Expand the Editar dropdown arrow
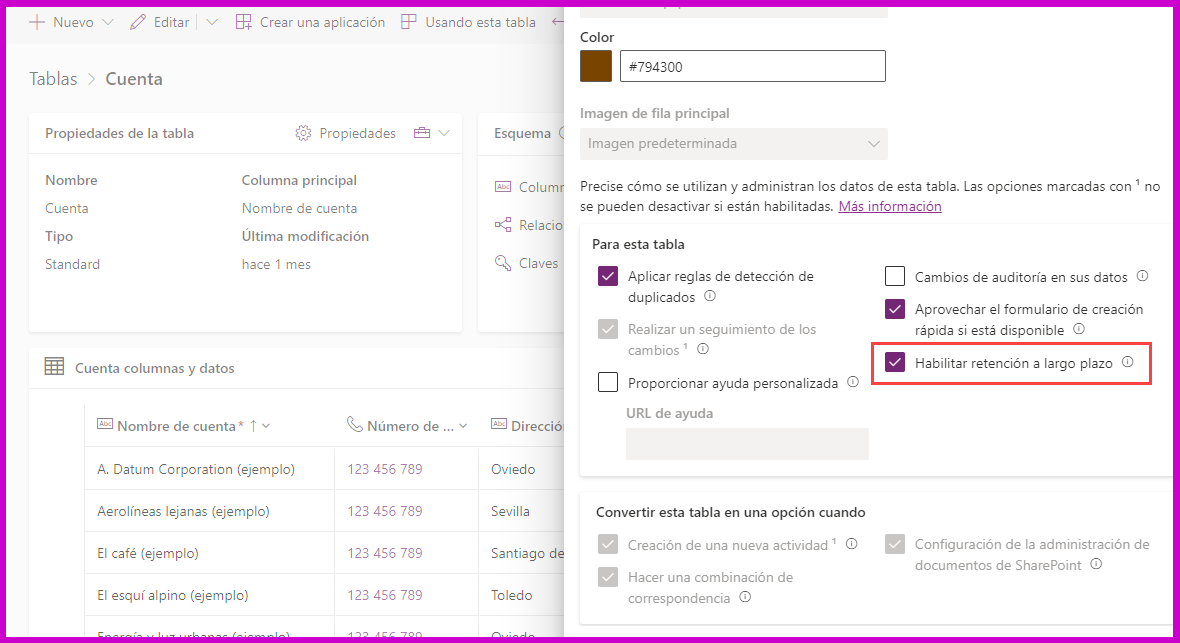This screenshot has height=643, width=1180. pos(211,23)
